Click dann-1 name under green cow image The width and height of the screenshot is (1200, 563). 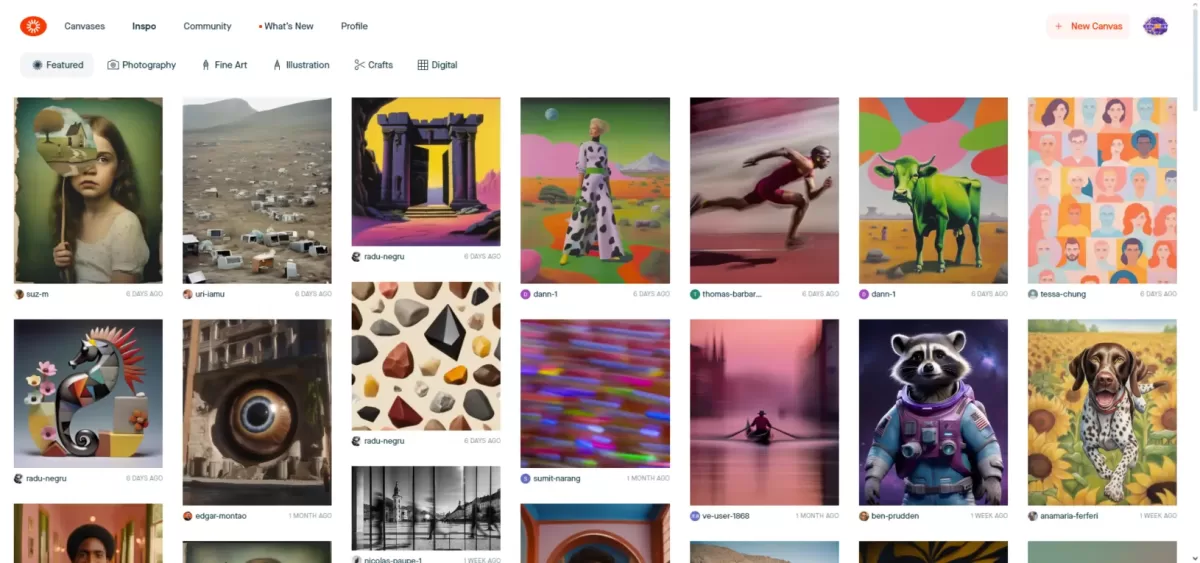click(x=883, y=294)
